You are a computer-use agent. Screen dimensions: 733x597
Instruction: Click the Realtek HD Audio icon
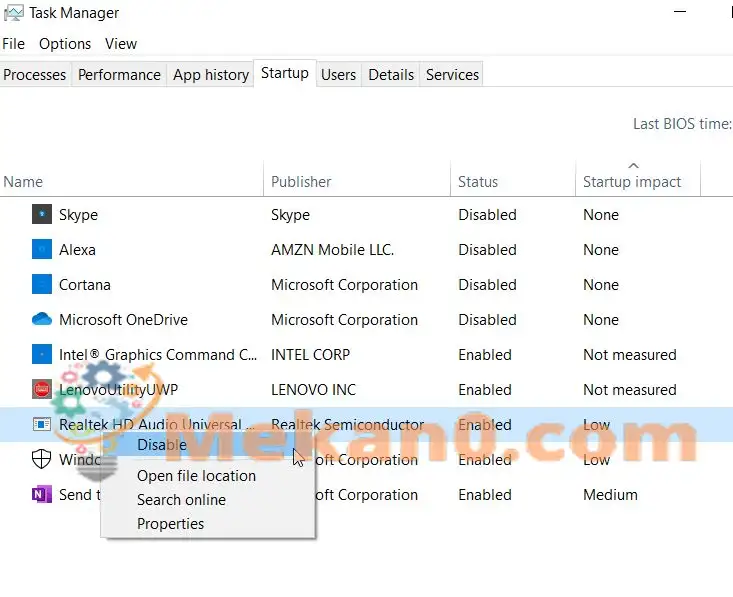pos(42,424)
